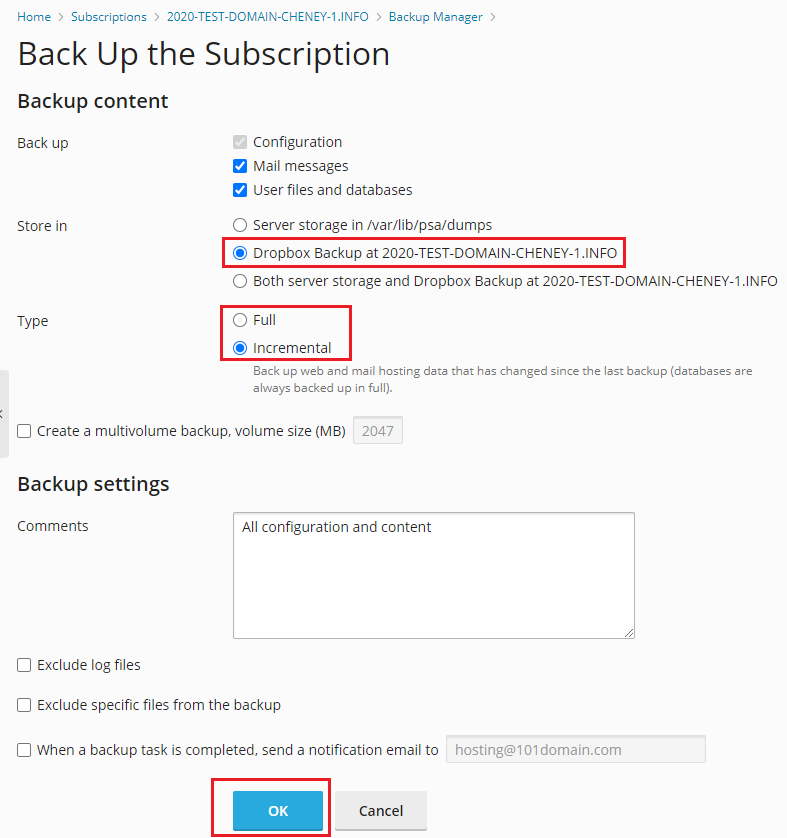Click the notification email address field

(x=575, y=749)
